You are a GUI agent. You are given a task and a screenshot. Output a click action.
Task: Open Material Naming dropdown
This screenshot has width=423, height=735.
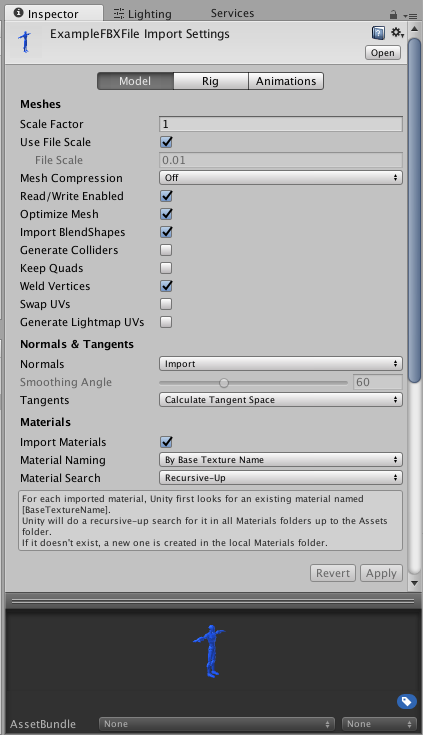pos(280,460)
